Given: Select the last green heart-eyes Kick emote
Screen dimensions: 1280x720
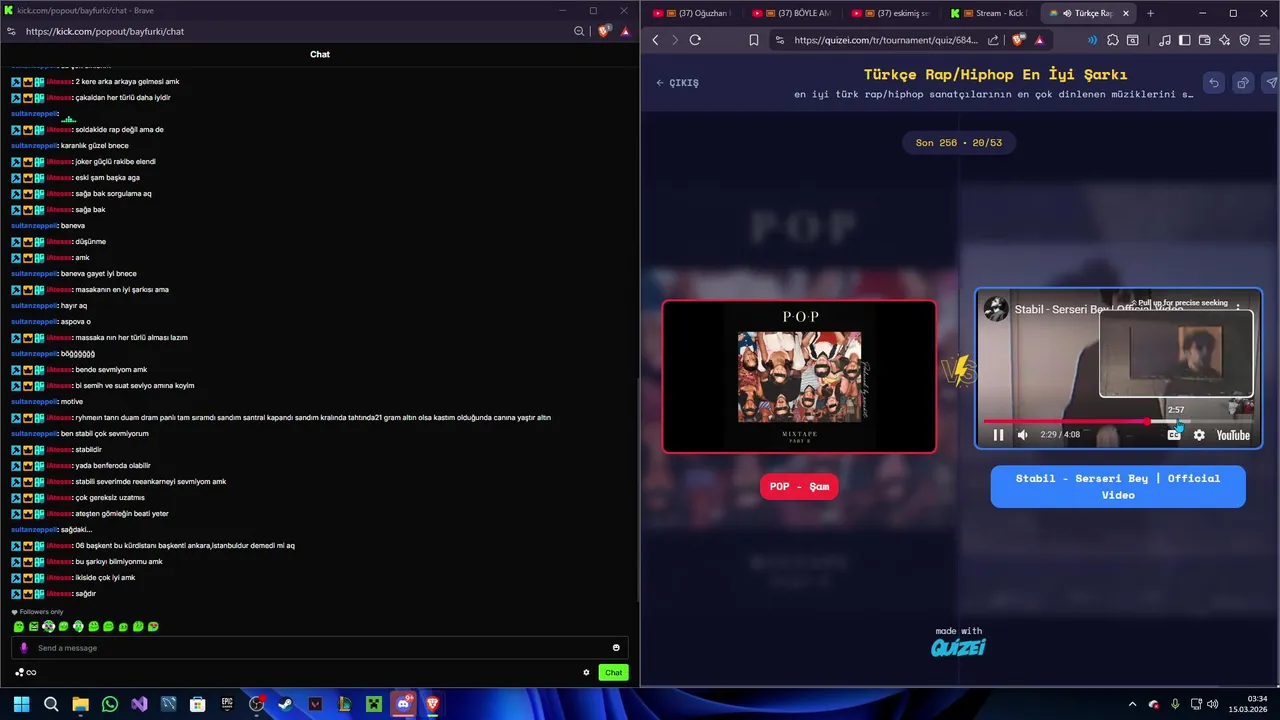Looking at the screenshot, I should (153, 626).
